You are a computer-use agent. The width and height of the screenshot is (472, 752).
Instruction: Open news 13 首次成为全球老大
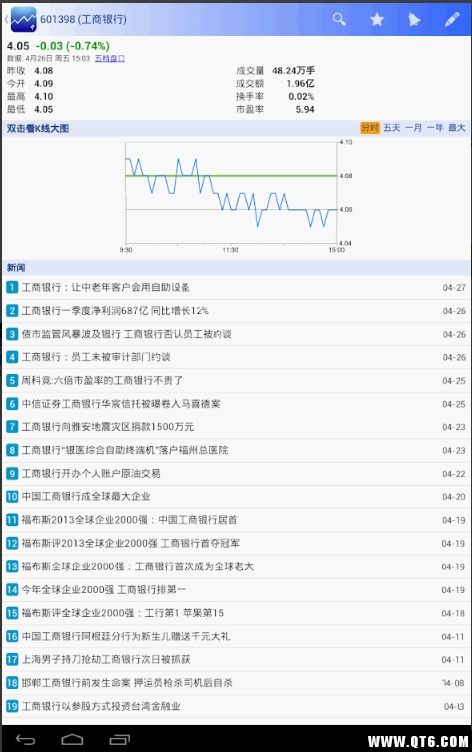point(236,566)
